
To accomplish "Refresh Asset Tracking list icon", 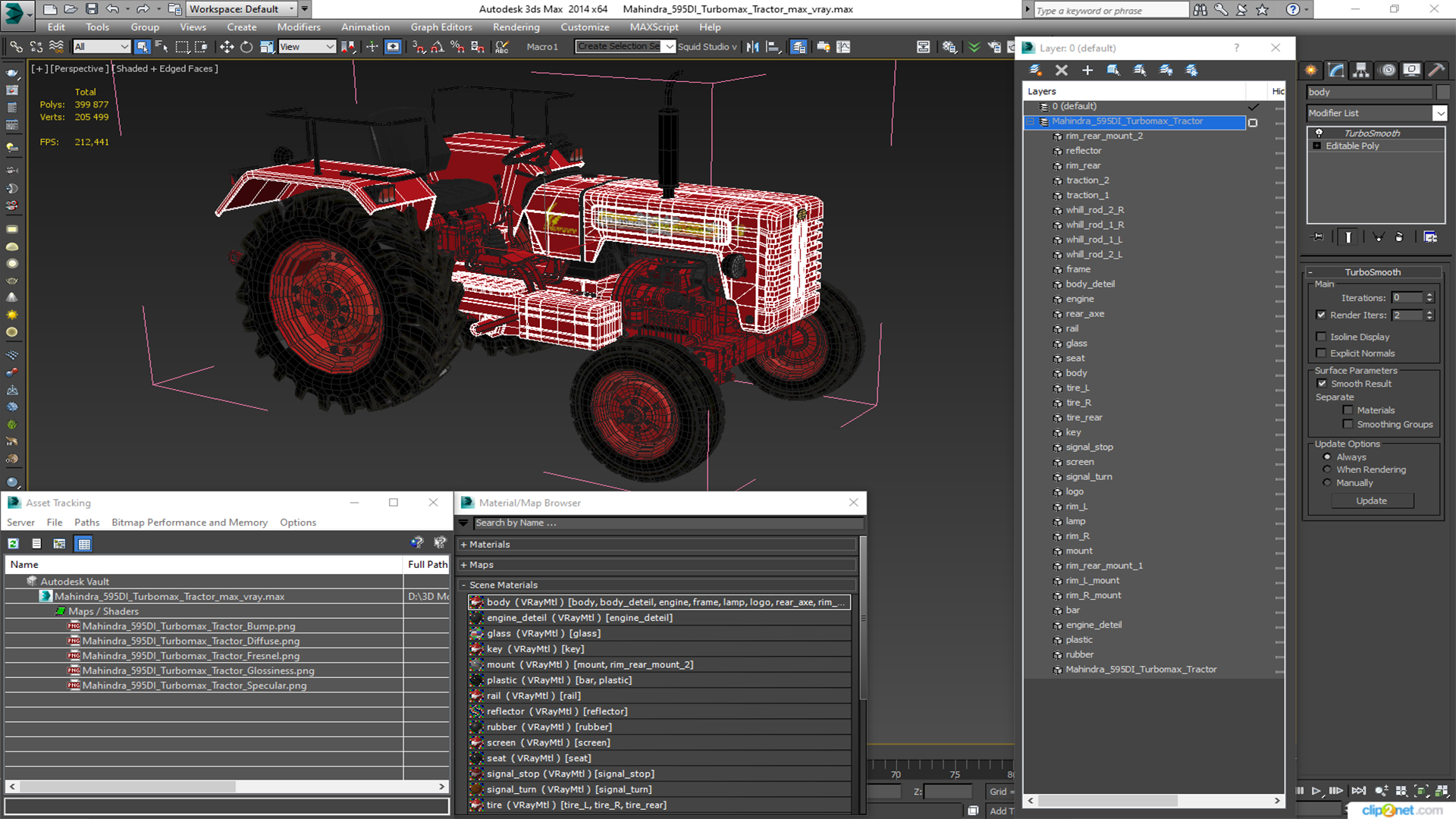I will click(x=14, y=544).
